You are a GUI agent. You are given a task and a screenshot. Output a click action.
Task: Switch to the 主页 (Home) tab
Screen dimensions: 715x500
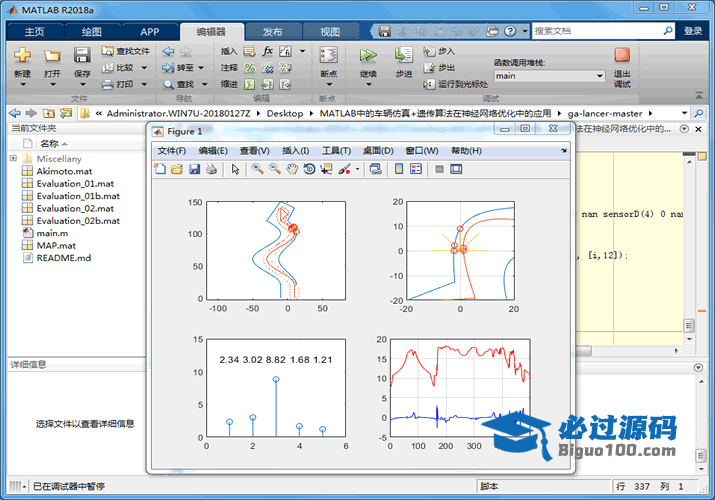34,31
